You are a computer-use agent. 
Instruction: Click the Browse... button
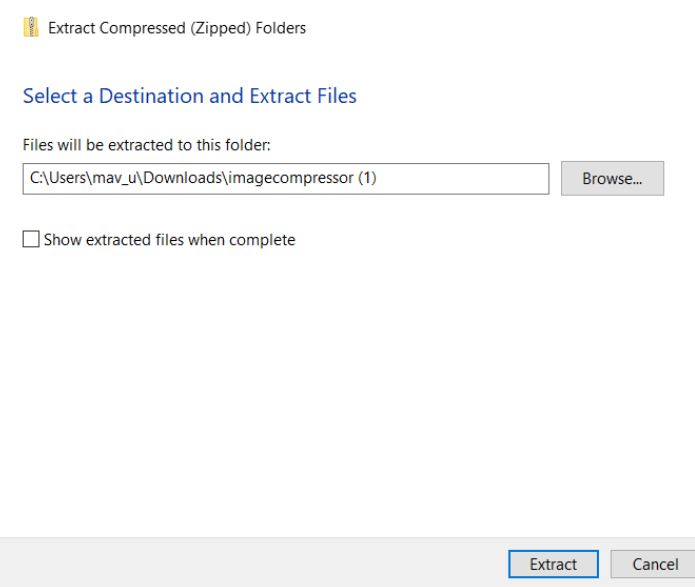[612, 178]
